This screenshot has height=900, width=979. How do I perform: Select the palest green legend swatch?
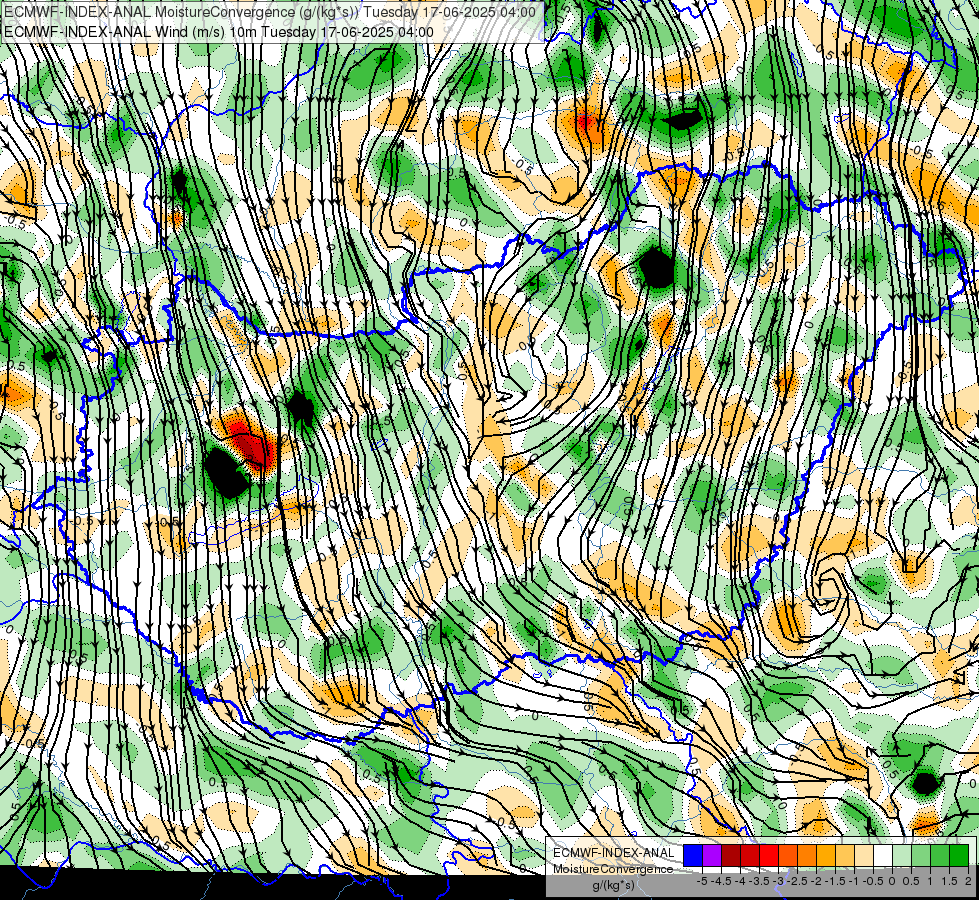point(902,855)
